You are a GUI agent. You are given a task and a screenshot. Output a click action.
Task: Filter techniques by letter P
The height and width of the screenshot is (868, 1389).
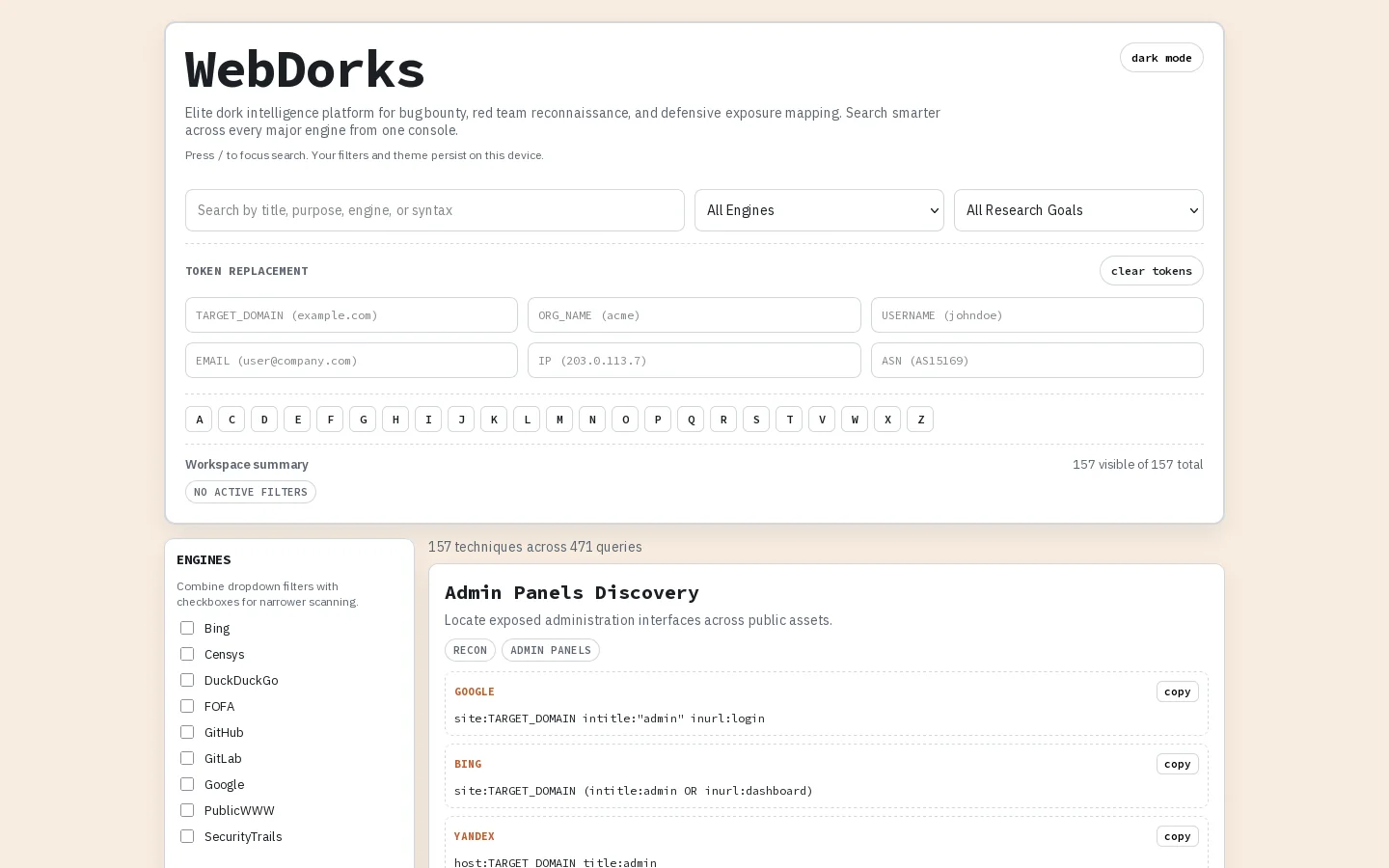658,420
